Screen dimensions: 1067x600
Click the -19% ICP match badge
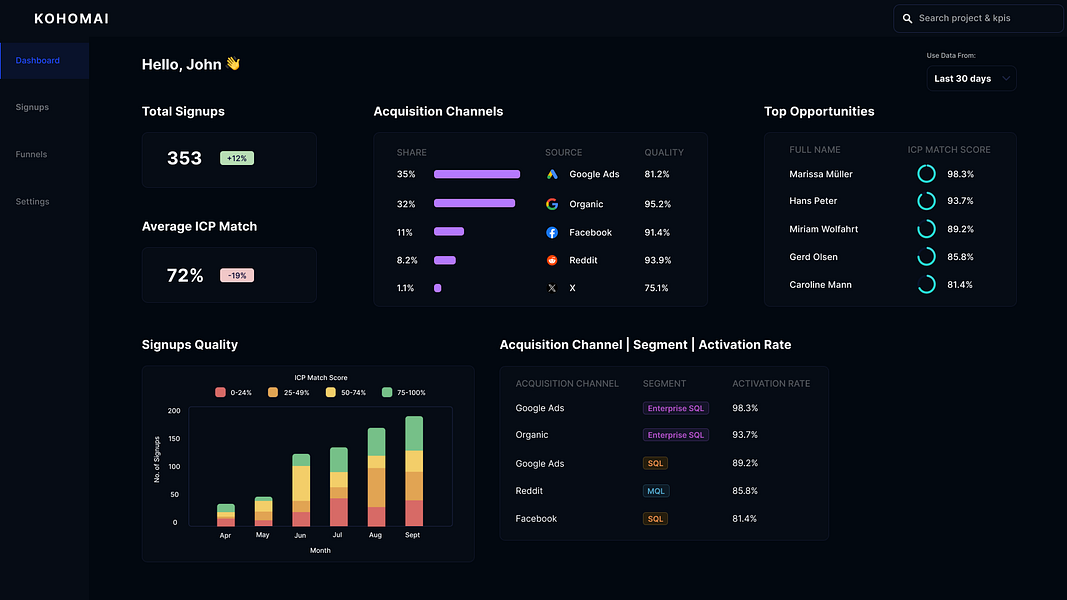(237, 276)
